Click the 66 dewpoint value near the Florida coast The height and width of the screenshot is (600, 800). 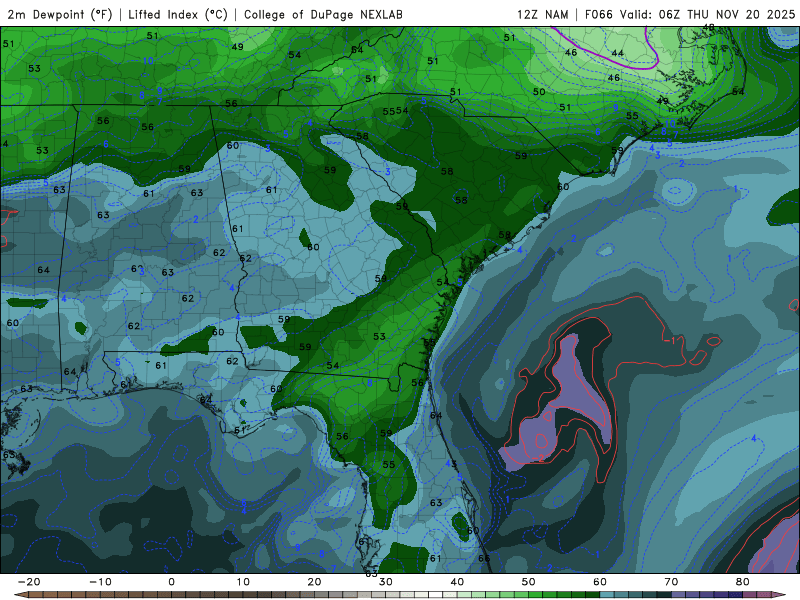tap(484, 558)
